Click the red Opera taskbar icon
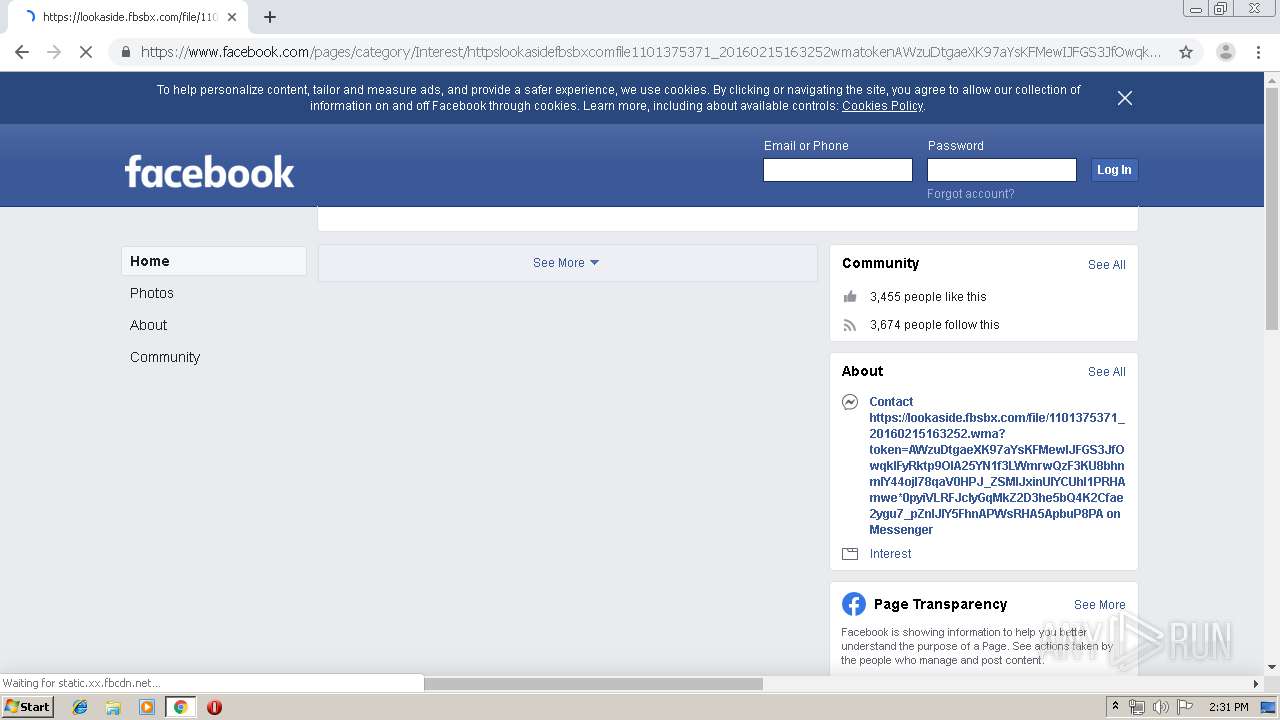This screenshot has width=1280, height=720. (214, 707)
